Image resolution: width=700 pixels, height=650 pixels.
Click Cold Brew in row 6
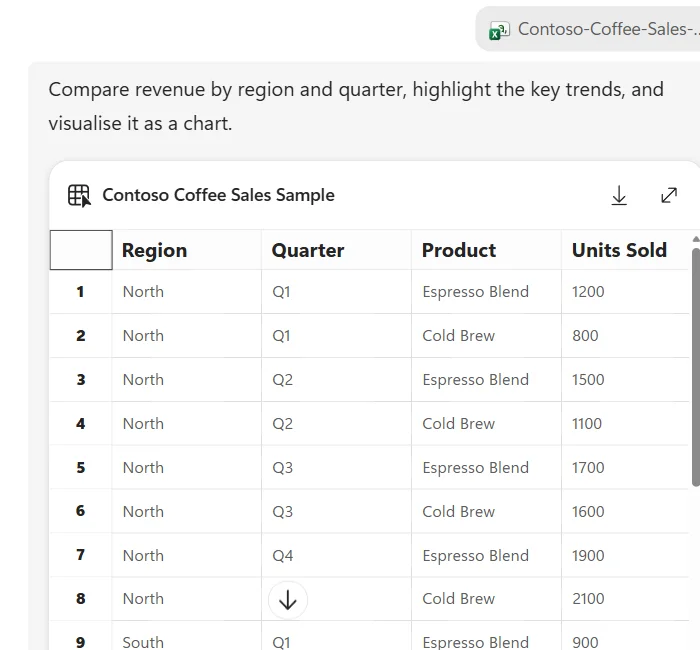486,511
